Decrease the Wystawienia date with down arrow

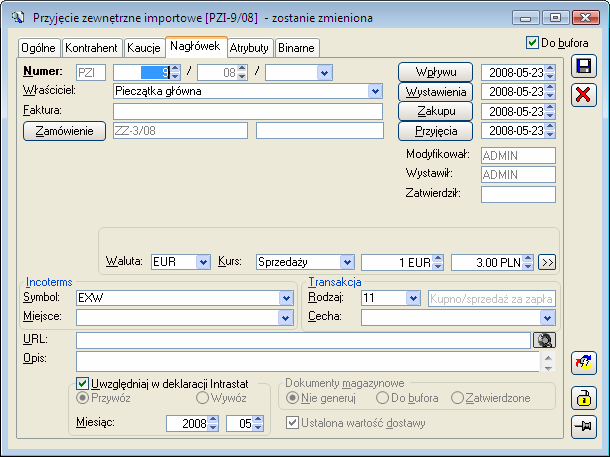point(550,96)
